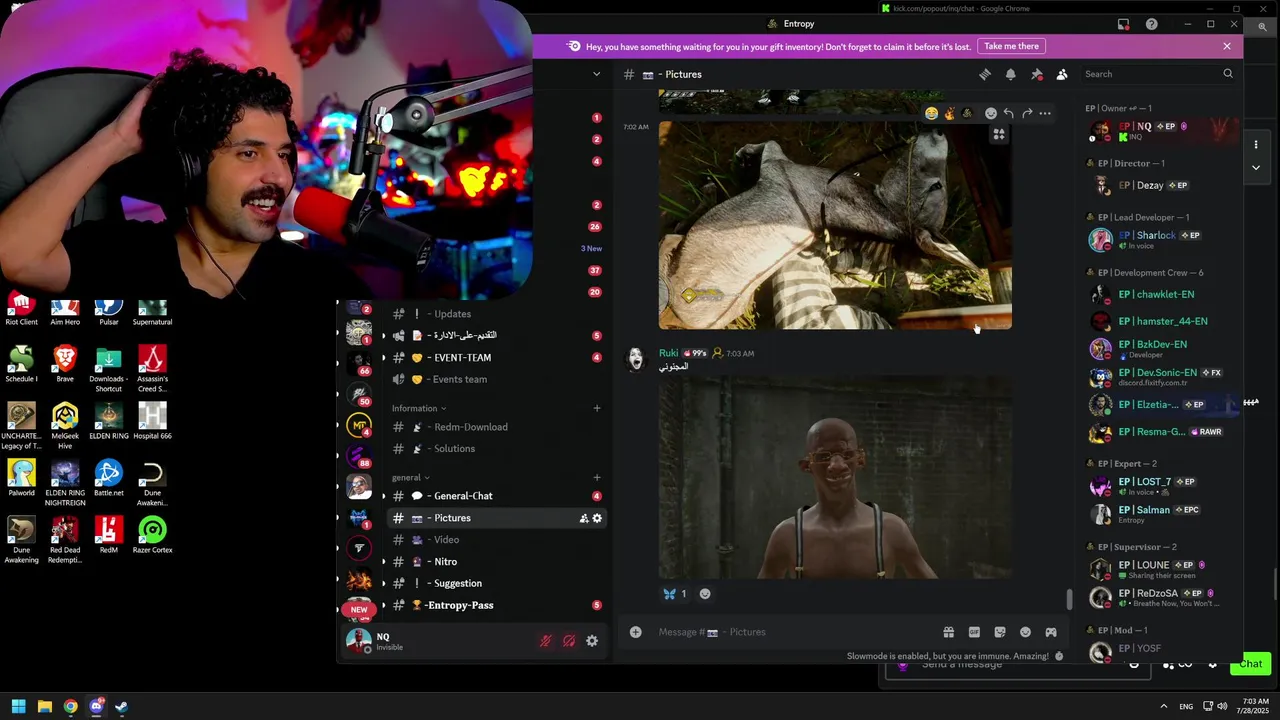1280x720 pixels.
Task: Open the add reaction emoji picker
Action: tap(991, 113)
